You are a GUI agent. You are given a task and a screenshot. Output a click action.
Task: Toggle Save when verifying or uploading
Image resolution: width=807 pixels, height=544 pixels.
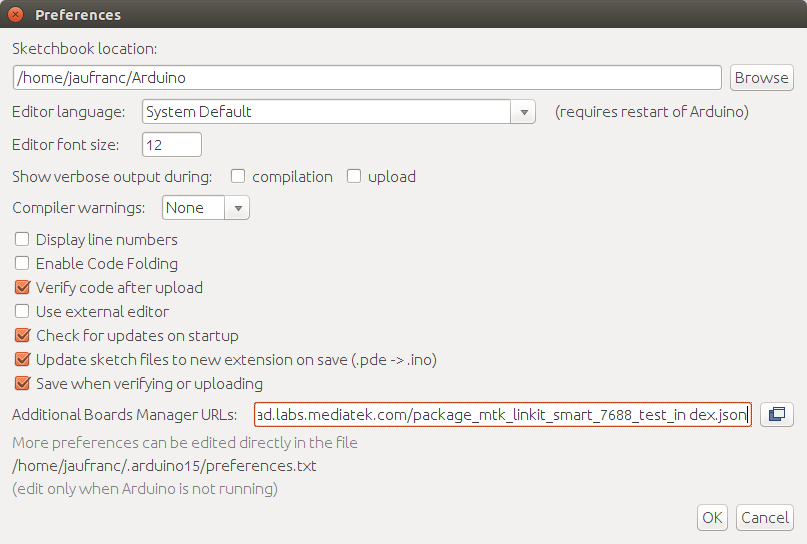[x=22, y=383]
